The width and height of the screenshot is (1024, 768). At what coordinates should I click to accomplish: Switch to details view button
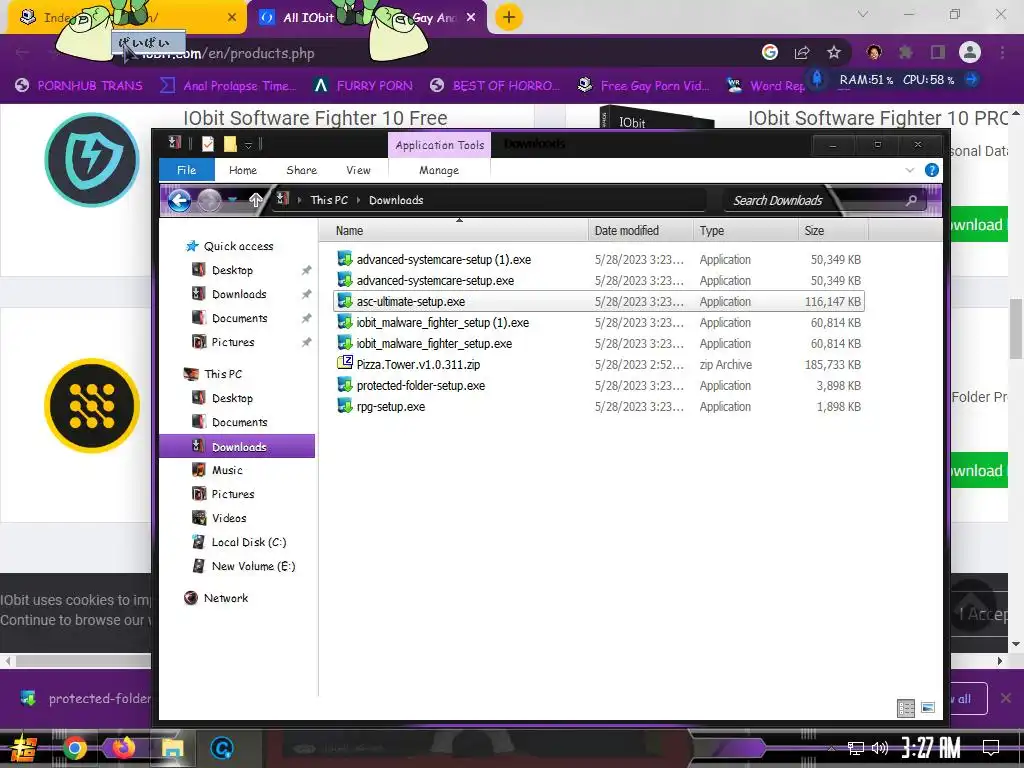[x=906, y=708]
